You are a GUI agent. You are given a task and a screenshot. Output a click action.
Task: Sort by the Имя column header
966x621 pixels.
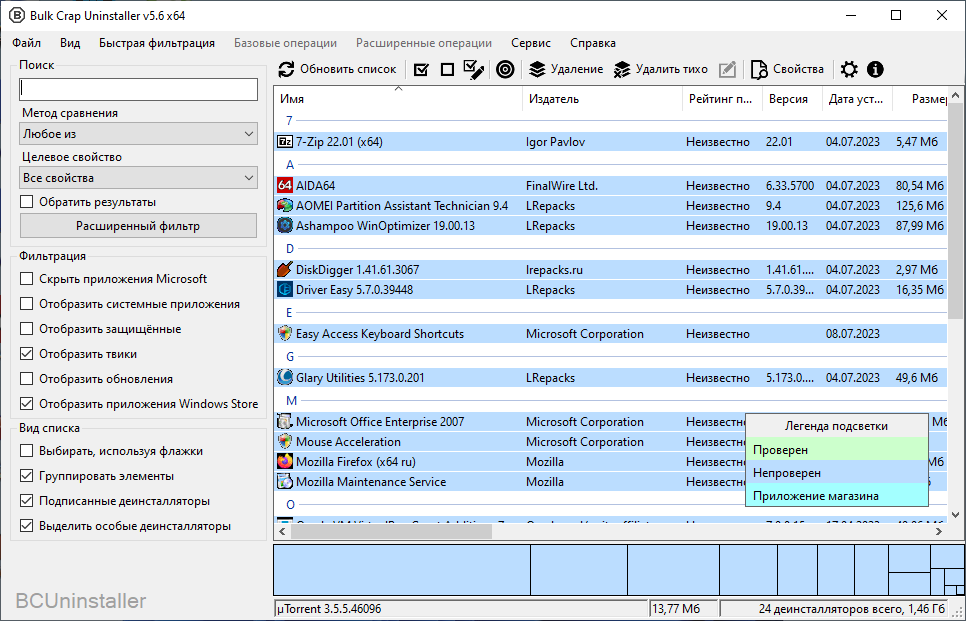(398, 99)
